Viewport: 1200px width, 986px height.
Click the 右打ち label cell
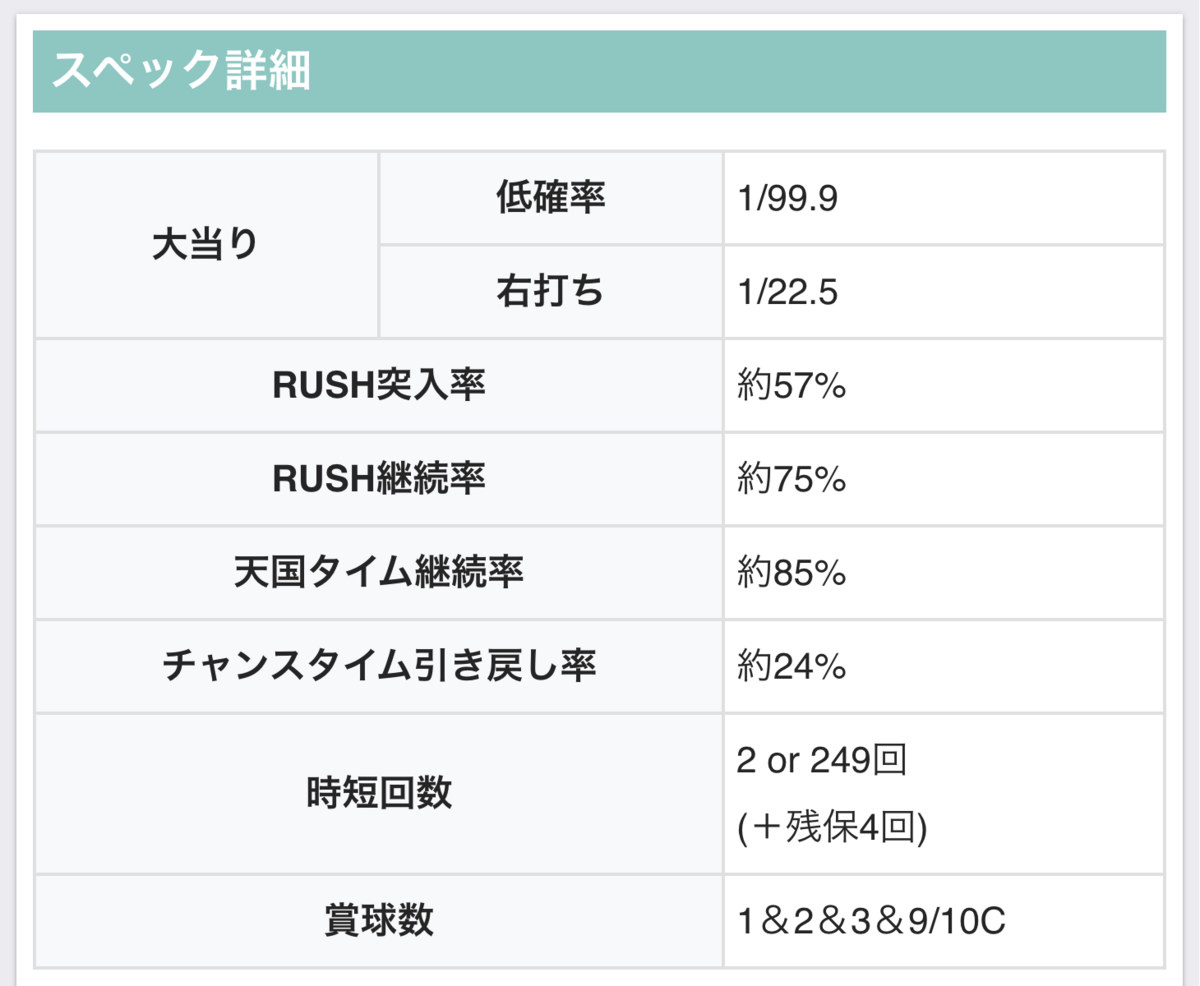pyautogui.click(x=551, y=292)
